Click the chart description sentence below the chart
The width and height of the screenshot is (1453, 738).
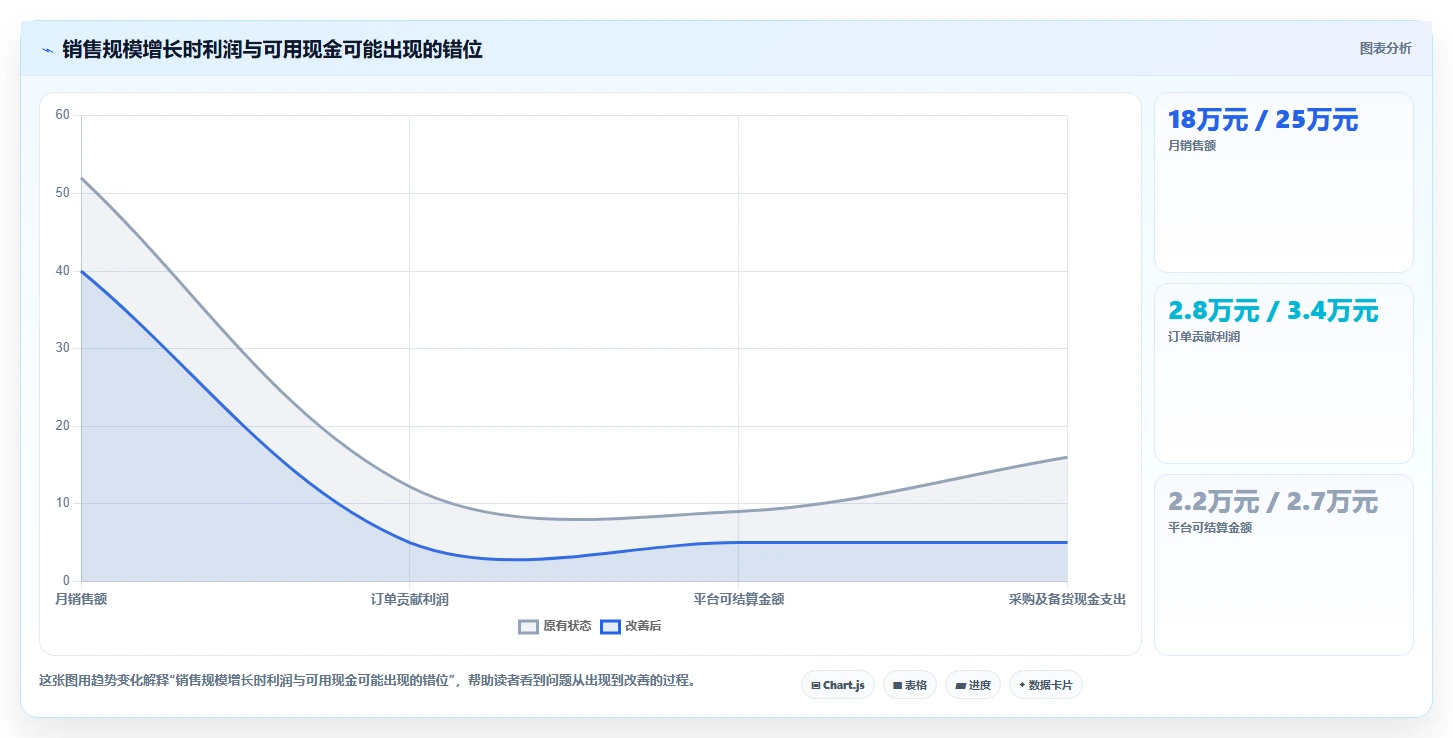(x=367, y=680)
